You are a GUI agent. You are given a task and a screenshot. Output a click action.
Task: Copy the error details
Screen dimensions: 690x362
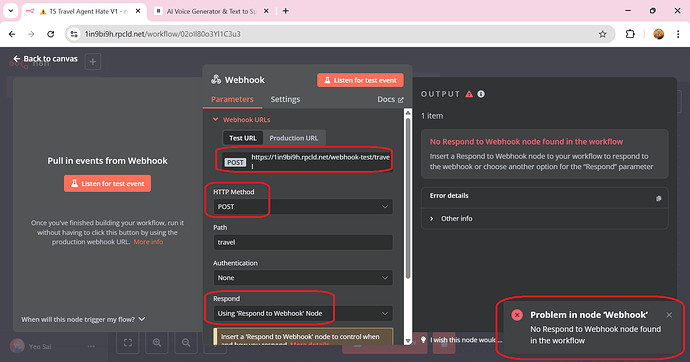pos(658,198)
